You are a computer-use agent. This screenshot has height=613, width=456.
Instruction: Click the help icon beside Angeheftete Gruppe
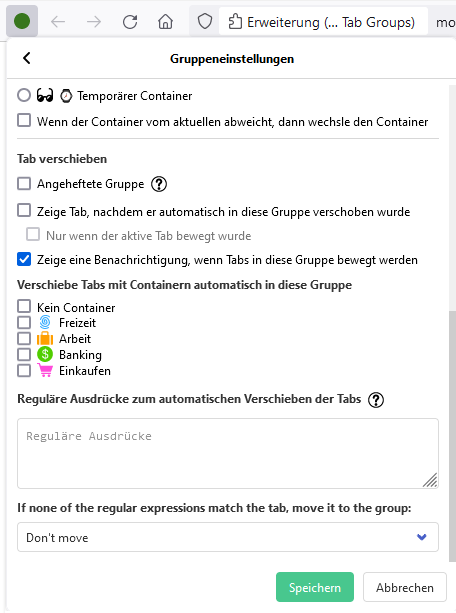click(x=159, y=184)
